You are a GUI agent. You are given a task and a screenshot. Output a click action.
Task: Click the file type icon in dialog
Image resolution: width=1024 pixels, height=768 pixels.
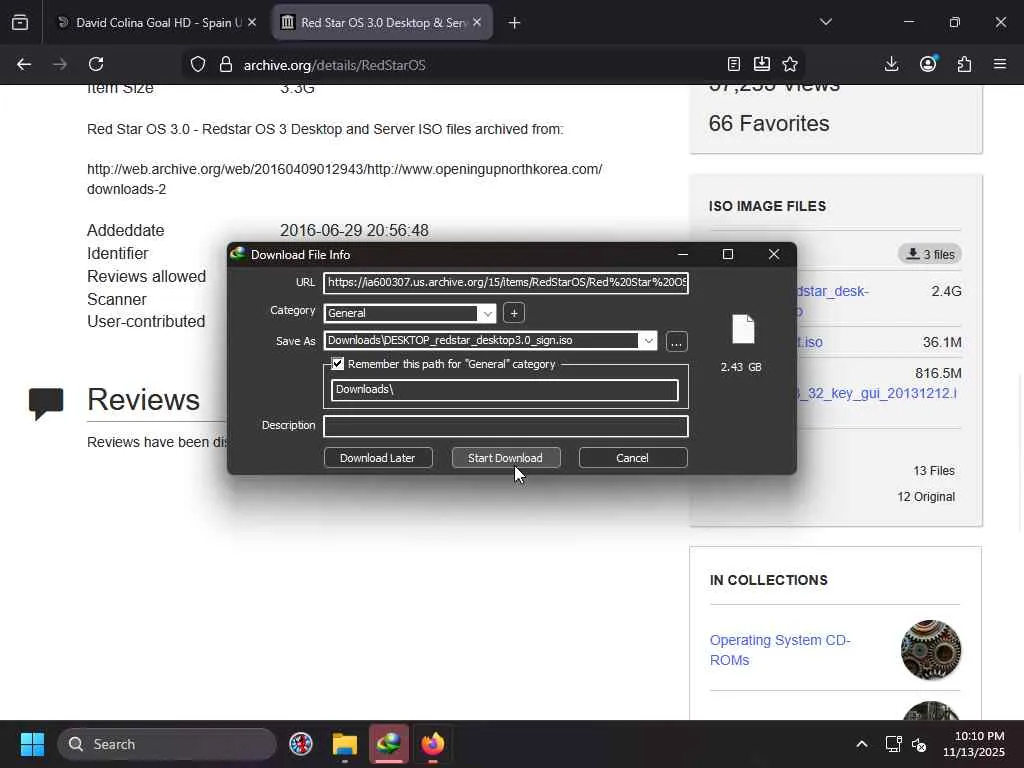pos(743,328)
